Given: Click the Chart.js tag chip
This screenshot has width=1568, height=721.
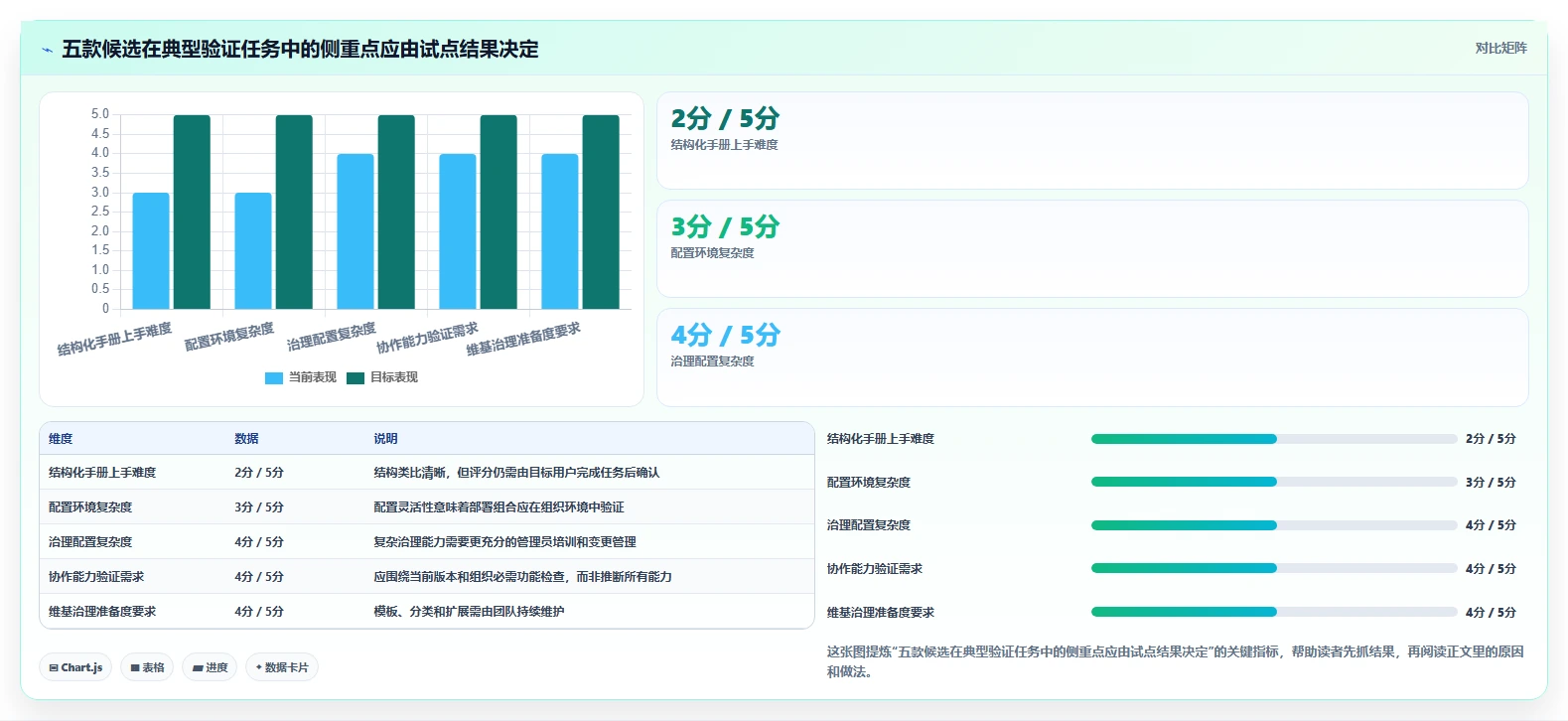Looking at the screenshot, I should pos(75,667).
